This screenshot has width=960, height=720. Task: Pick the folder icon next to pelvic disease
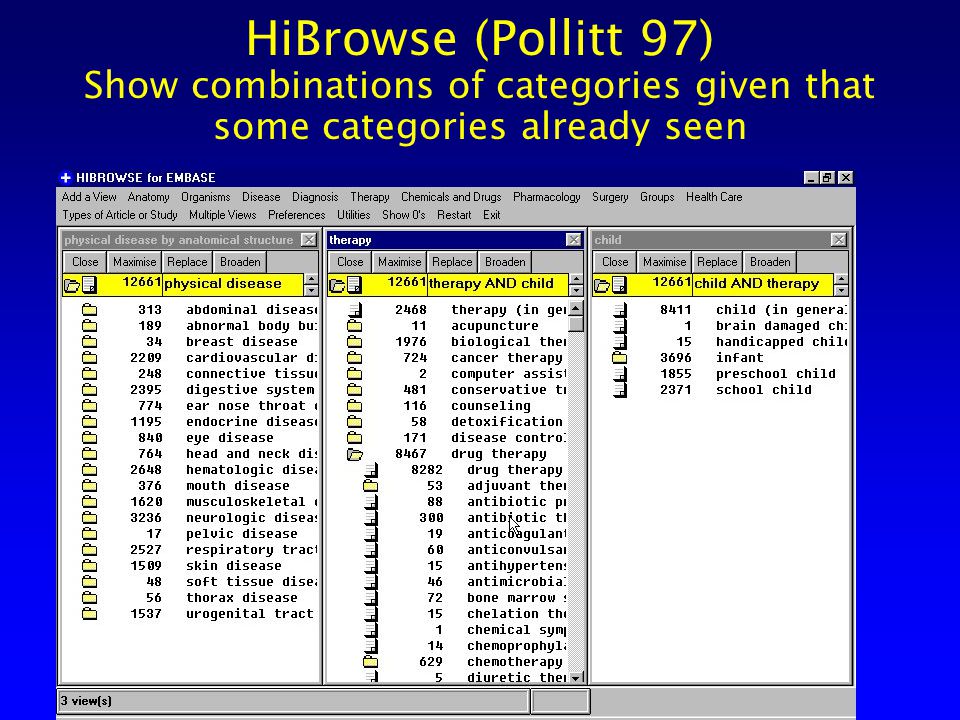click(x=89, y=533)
